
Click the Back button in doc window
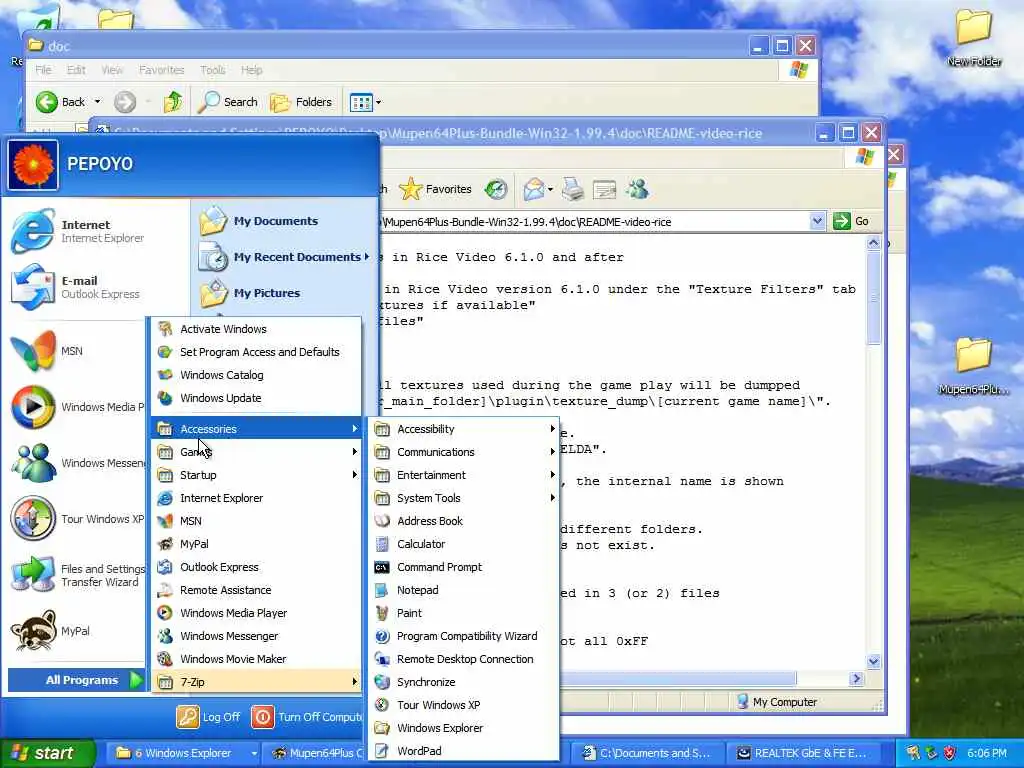(x=61, y=102)
